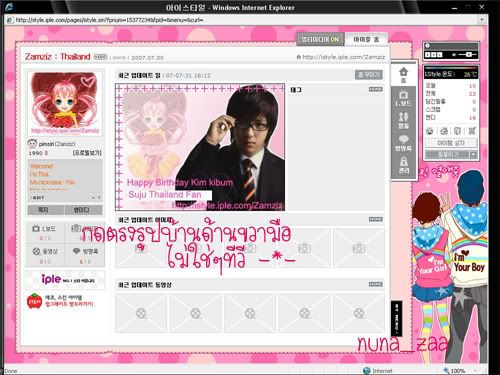Adjust the music player volume slider knob
Screen dimensions: 500x375
tap(469, 54)
